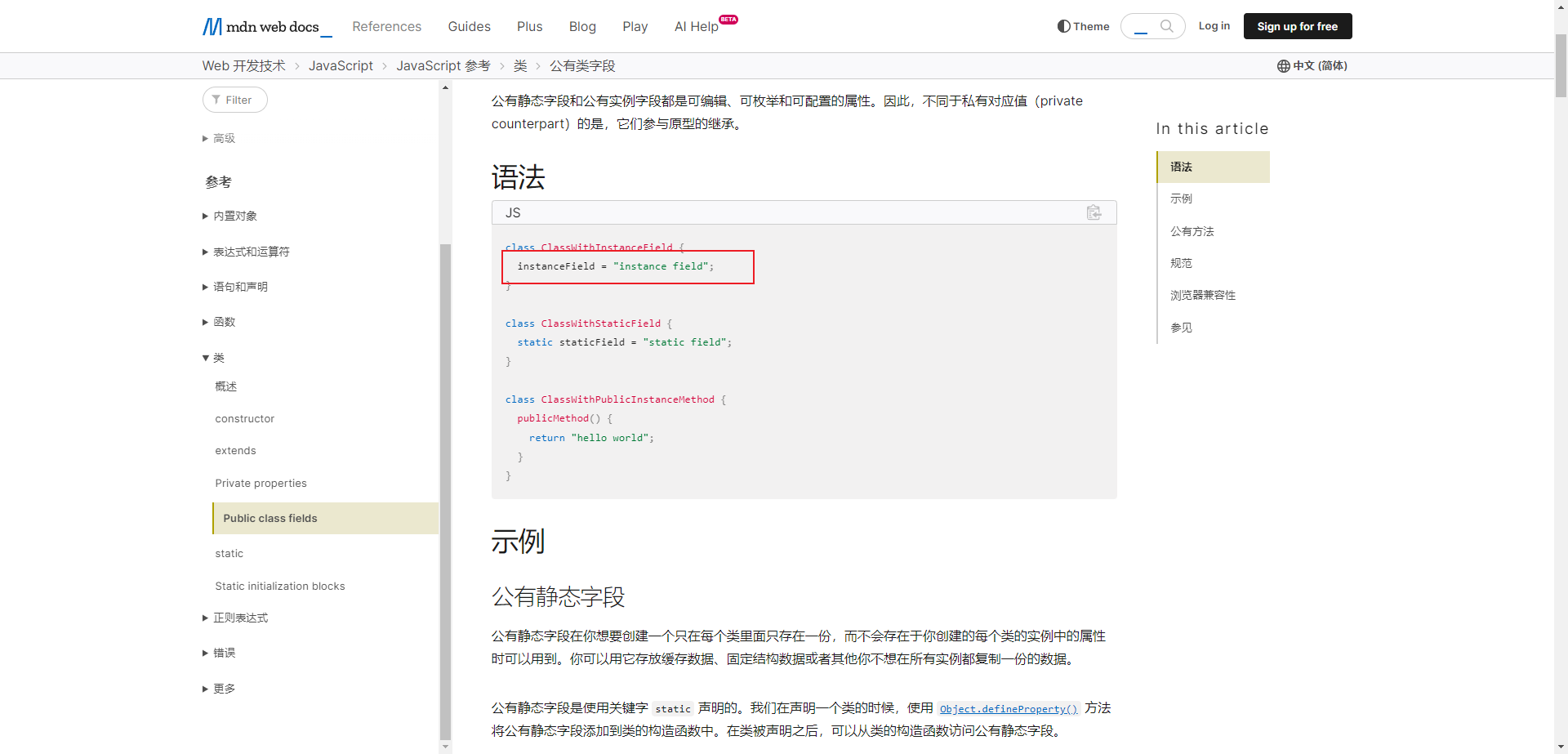Image resolution: width=1568 pixels, height=754 pixels.
Task: Go to JavaScript 参考 breadcrumb
Action: 443,66
